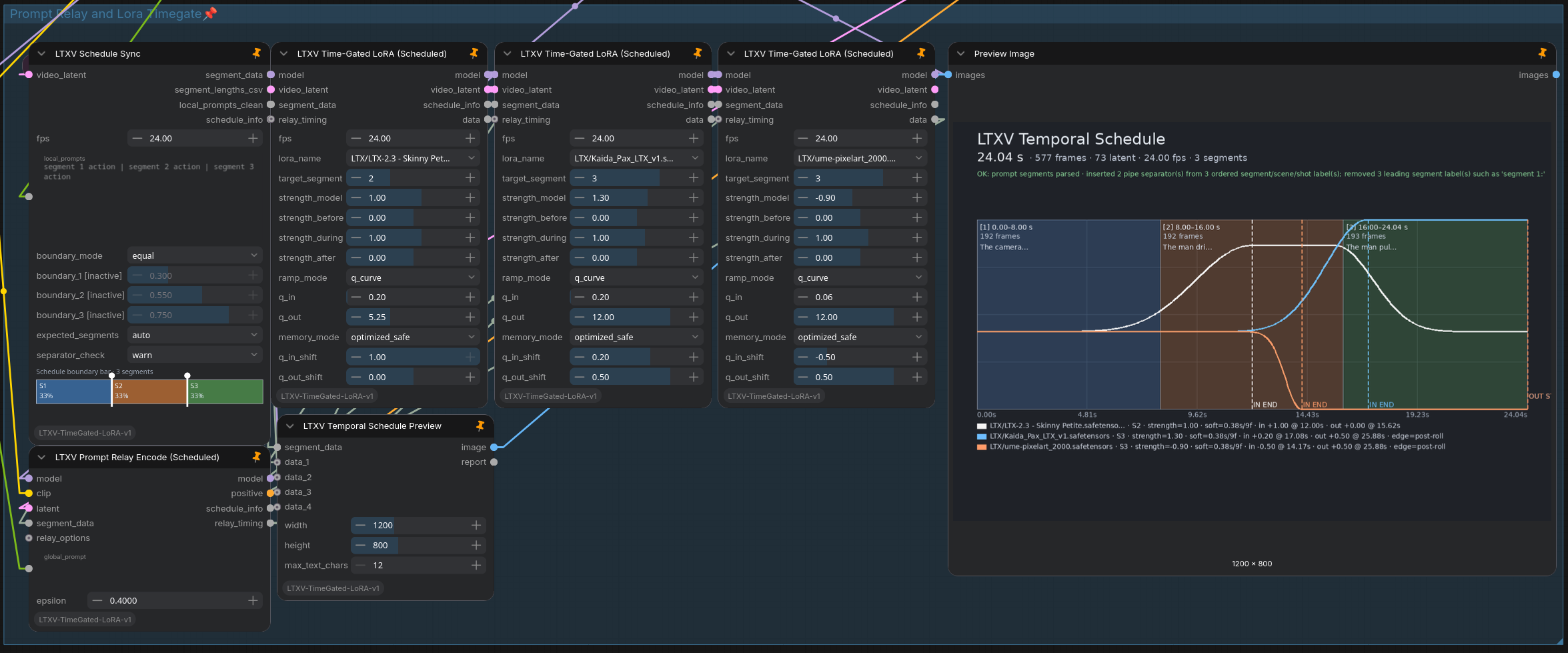1568x653 pixels.
Task: Open the boundary_mode dropdown set to equal
Action: 195,255
